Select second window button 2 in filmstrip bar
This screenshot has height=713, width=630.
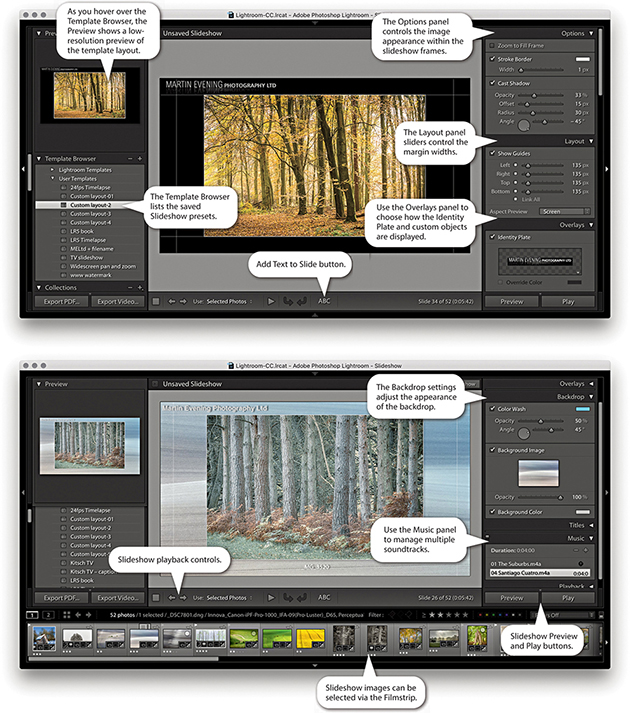click(x=48, y=615)
